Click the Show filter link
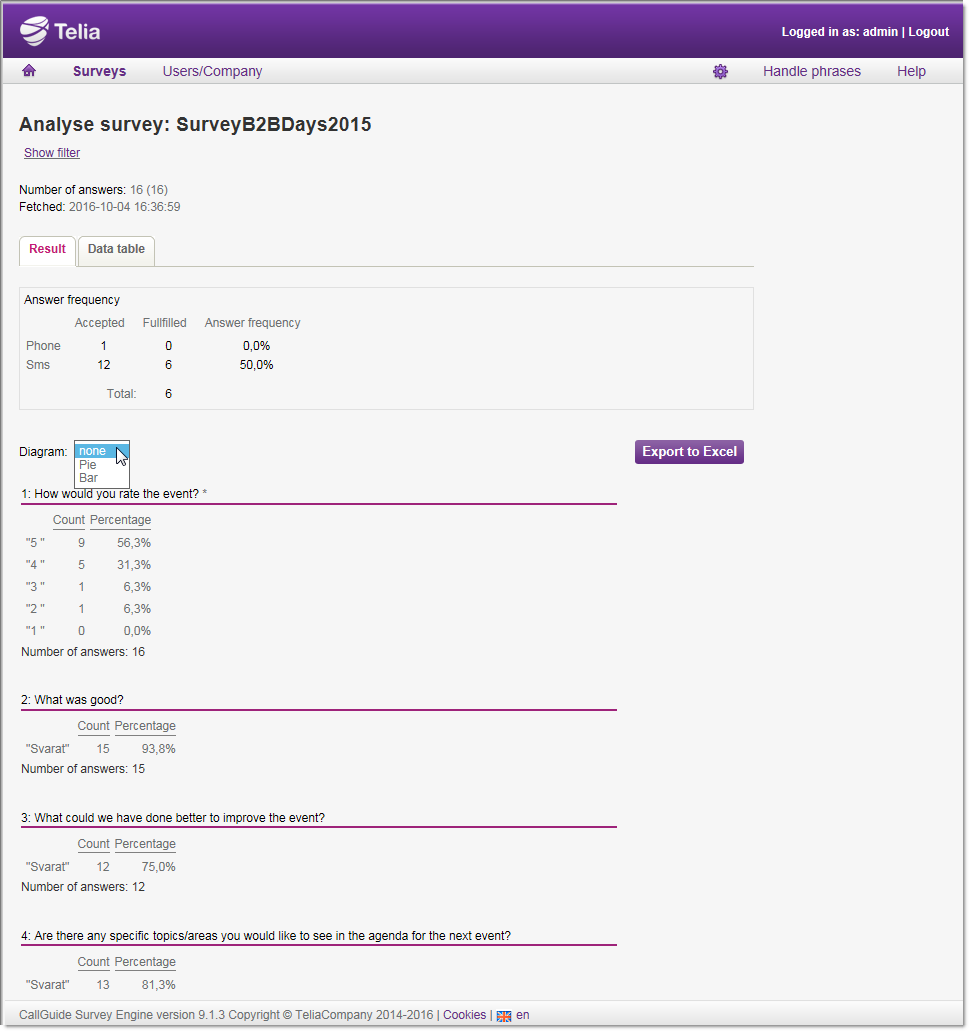 pyautogui.click(x=52, y=153)
